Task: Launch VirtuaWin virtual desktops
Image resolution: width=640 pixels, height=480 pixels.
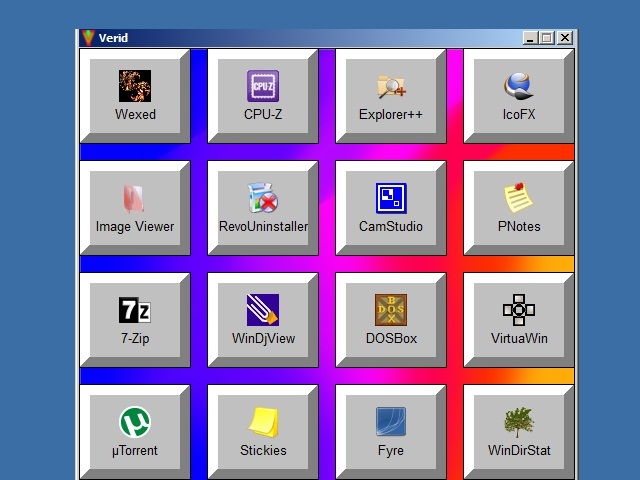Action: coord(519,320)
